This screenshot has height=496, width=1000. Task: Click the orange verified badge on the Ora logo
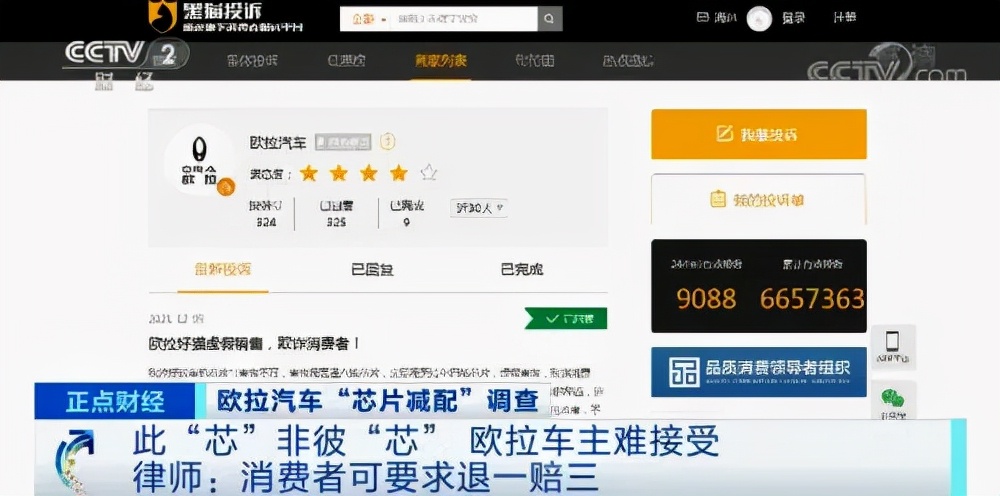click(x=226, y=187)
